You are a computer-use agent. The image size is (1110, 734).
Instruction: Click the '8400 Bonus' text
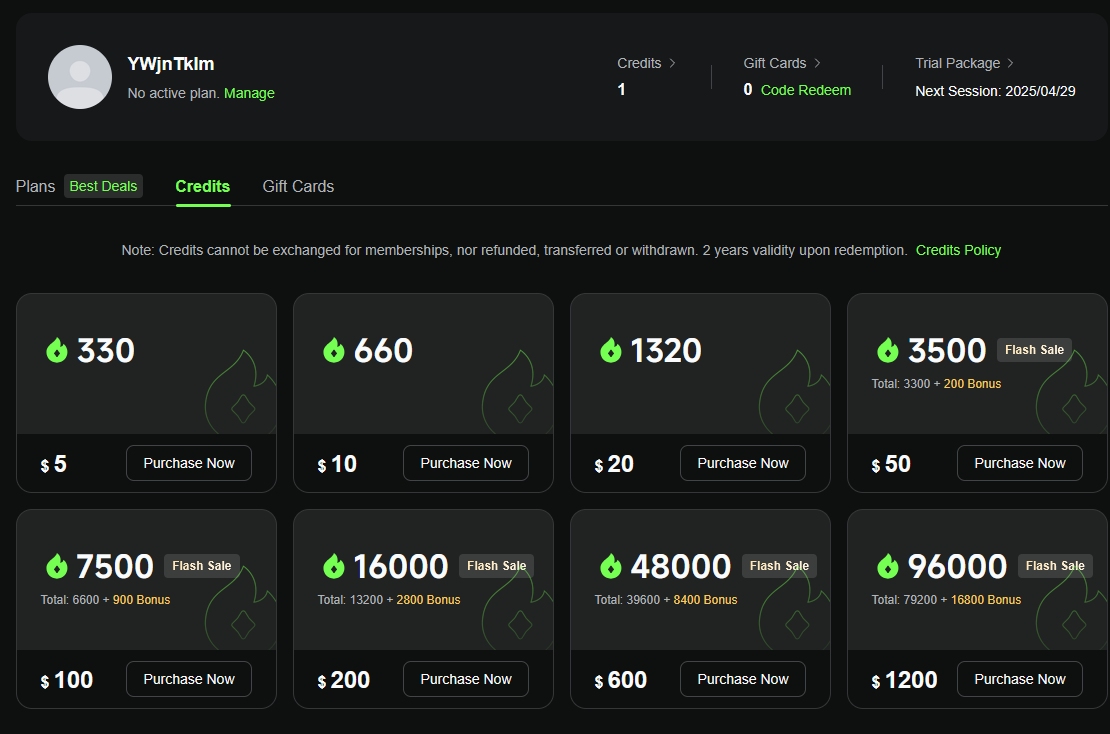coord(705,600)
